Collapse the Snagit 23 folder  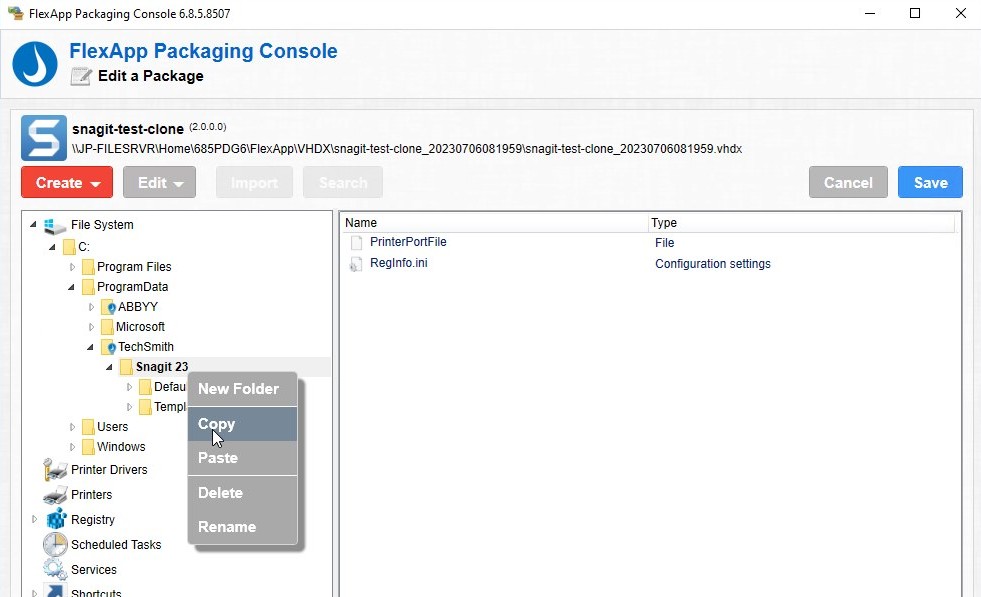coord(109,367)
